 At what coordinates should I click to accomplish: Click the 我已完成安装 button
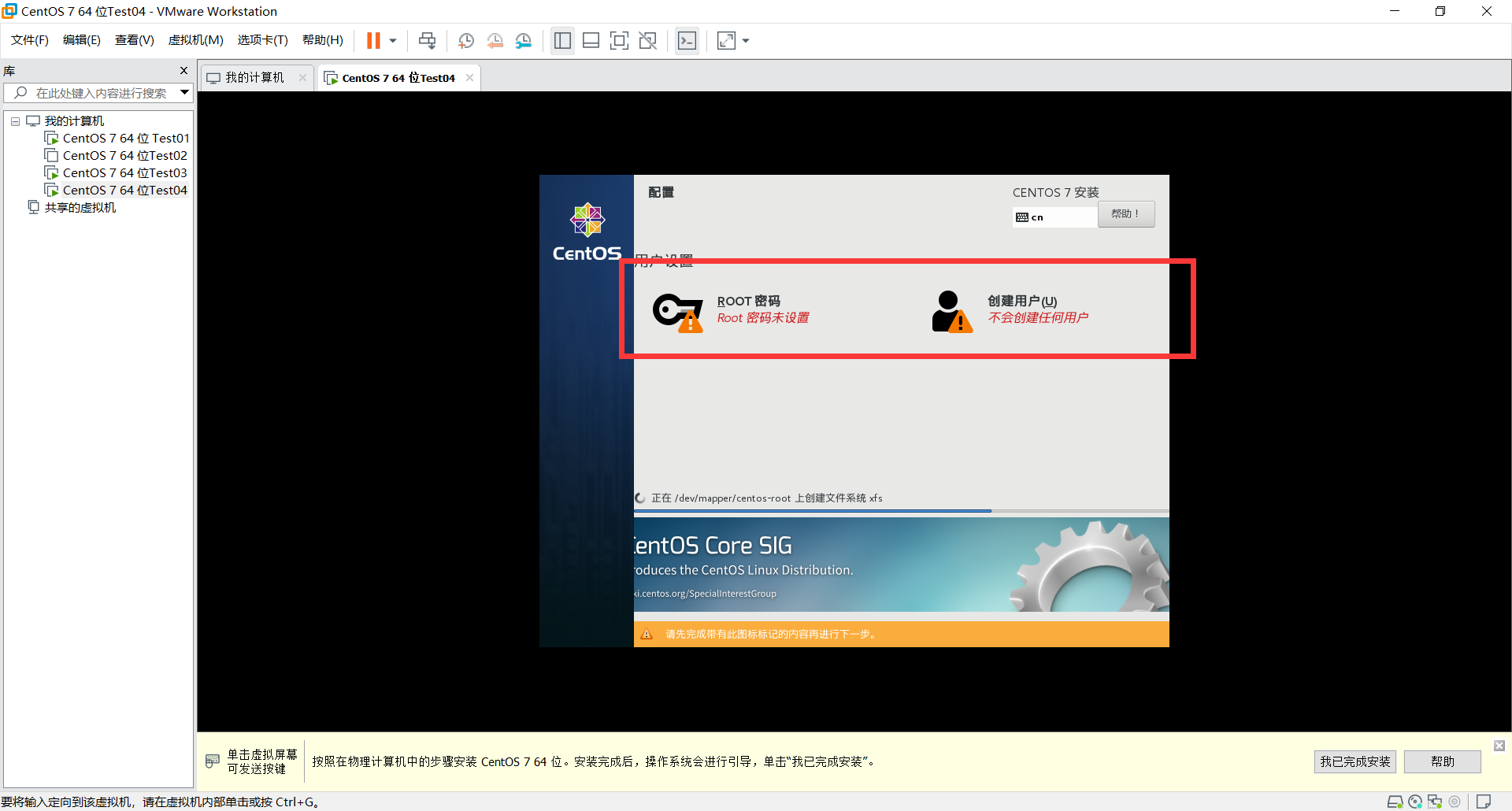click(x=1355, y=761)
